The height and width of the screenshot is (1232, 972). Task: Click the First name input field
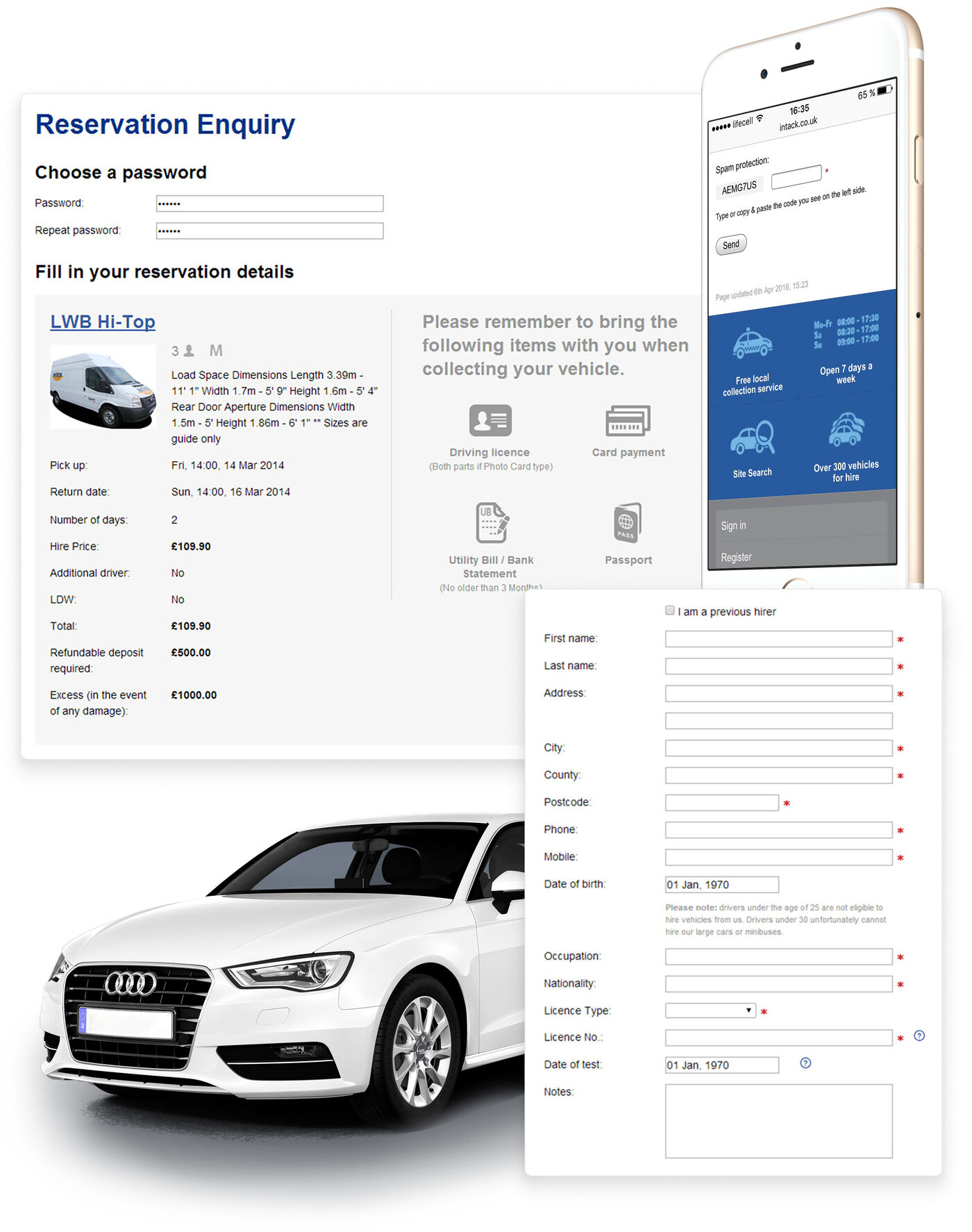[x=778, y=639]
